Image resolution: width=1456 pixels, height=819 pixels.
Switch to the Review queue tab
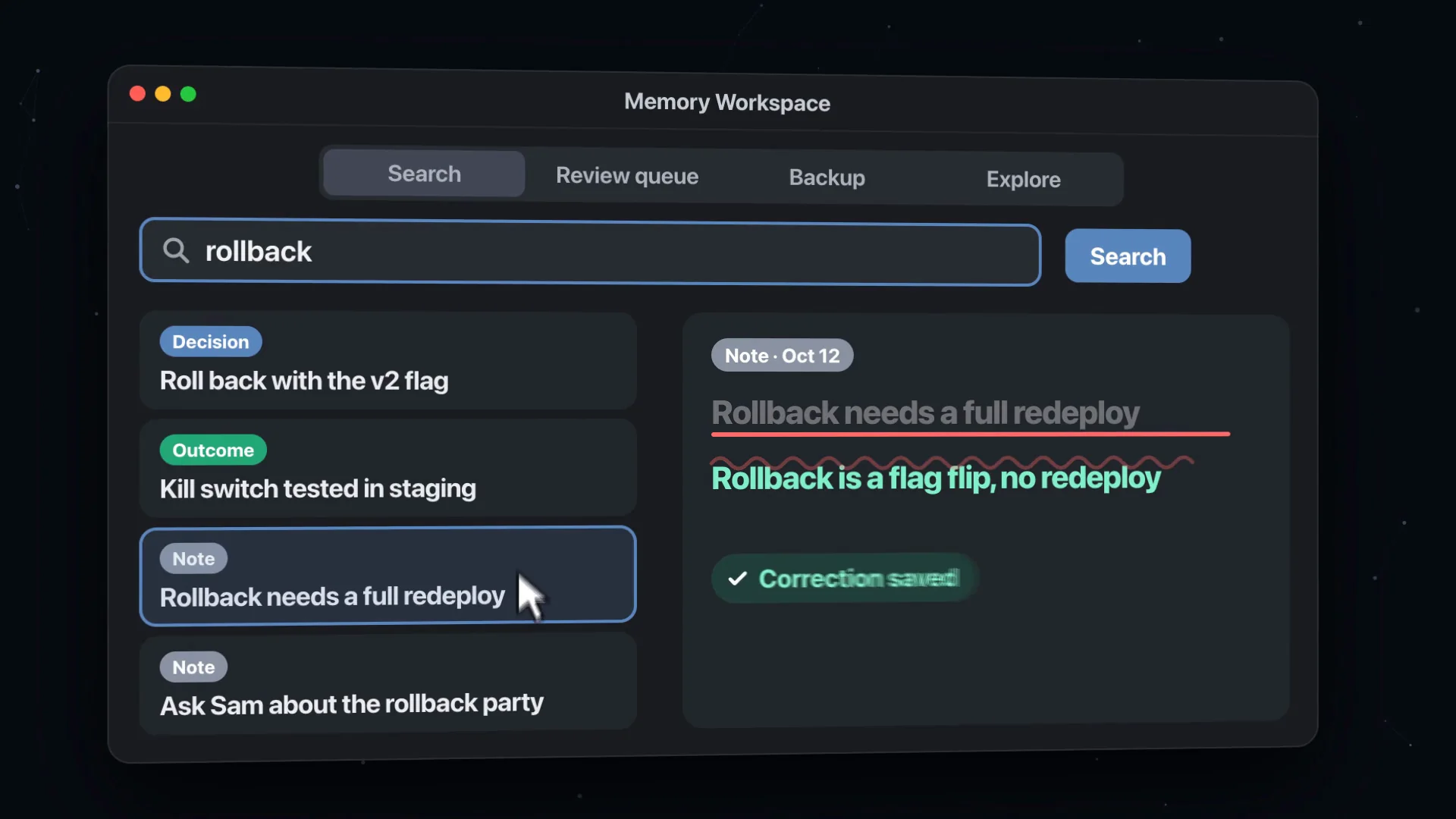tap(627, 176)
